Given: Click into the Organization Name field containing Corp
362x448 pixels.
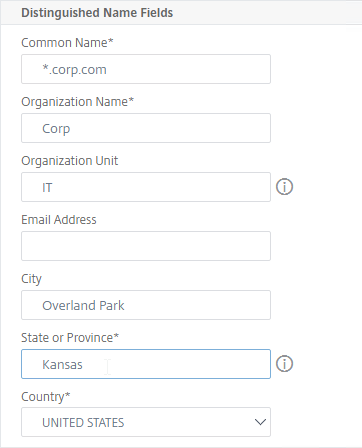Looking at the screenshot, I should (146, 128).
